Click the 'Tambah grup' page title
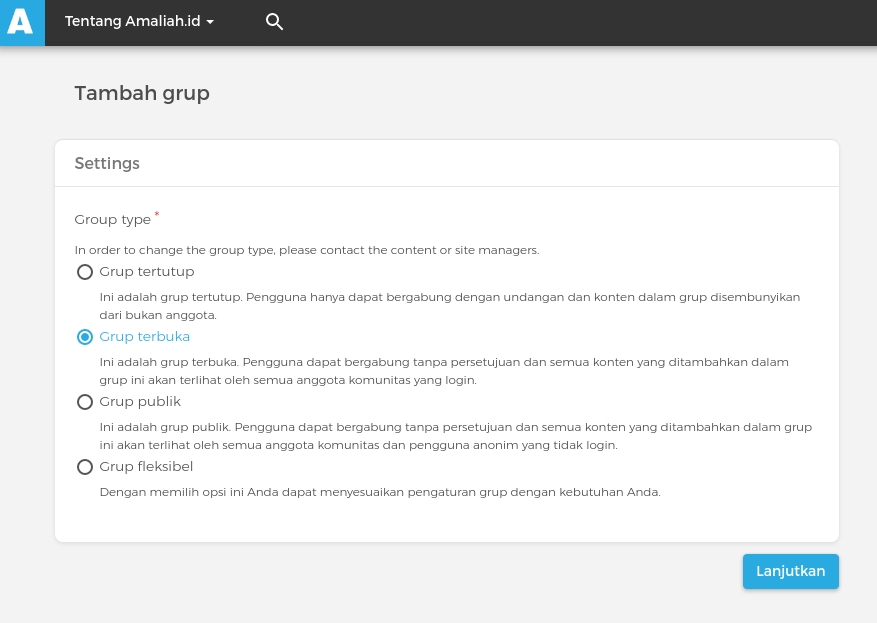The width and height of the screenshot is (877, 623). (x=142, y=94)
